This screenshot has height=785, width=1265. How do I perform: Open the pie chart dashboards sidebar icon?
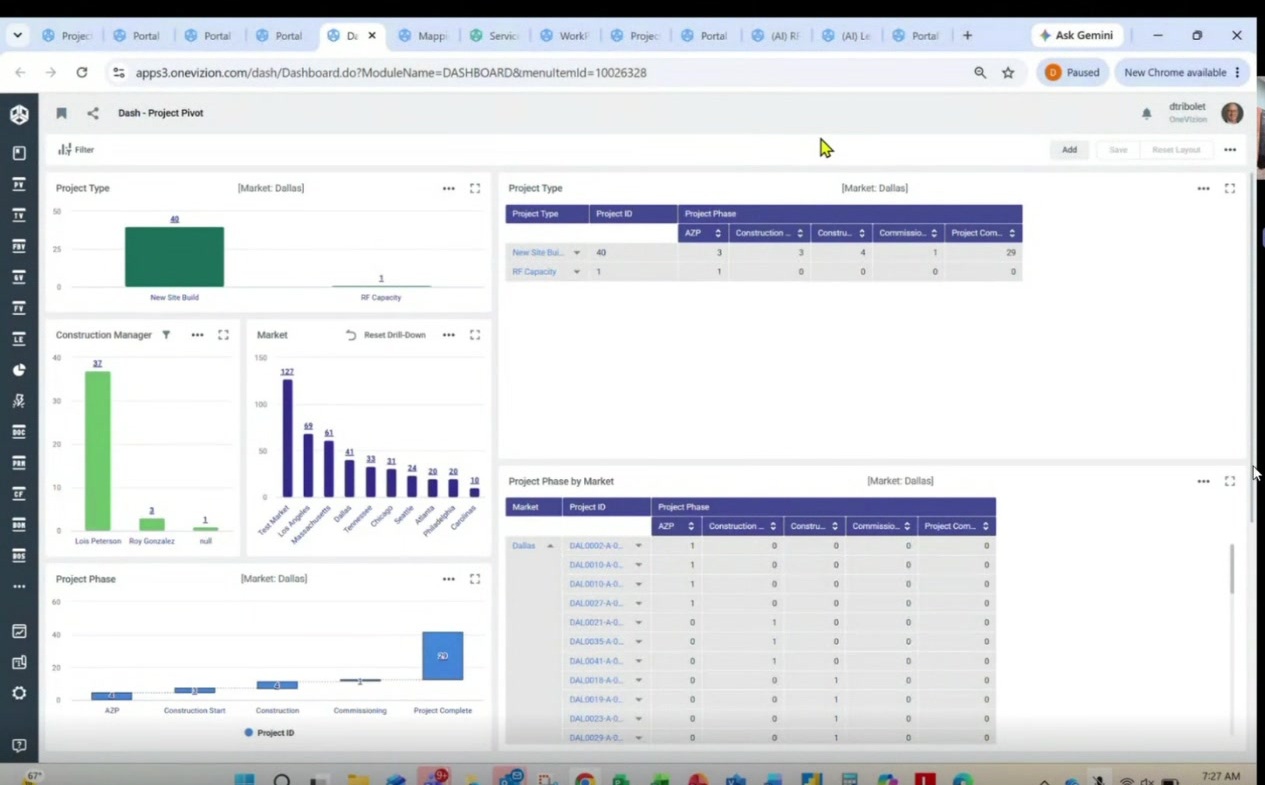(x=19, y=370)
